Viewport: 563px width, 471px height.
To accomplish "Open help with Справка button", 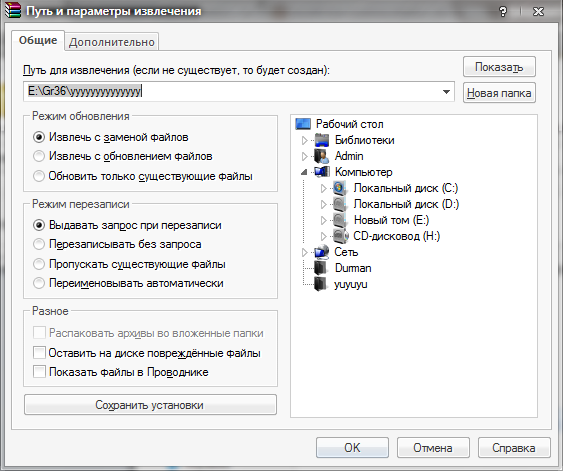I will (514, 448).
